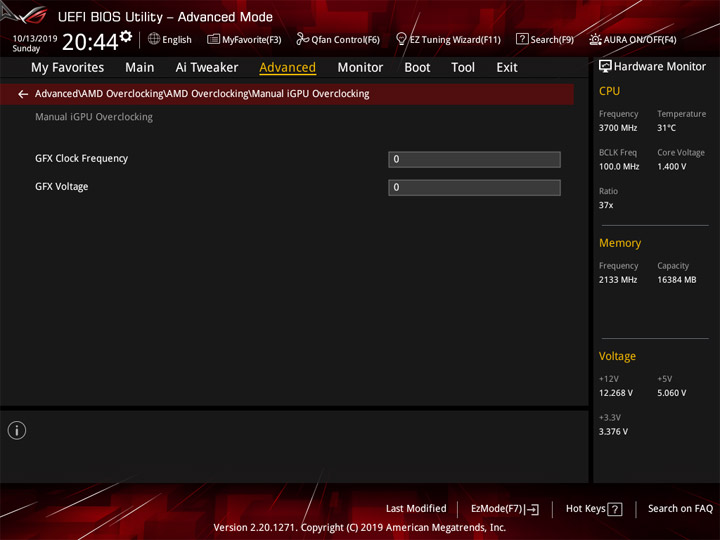The width and height of the screenshot is (720, 540).
Task: Click the CPU temperature value 31°C
Action: (x=666, y=128)
